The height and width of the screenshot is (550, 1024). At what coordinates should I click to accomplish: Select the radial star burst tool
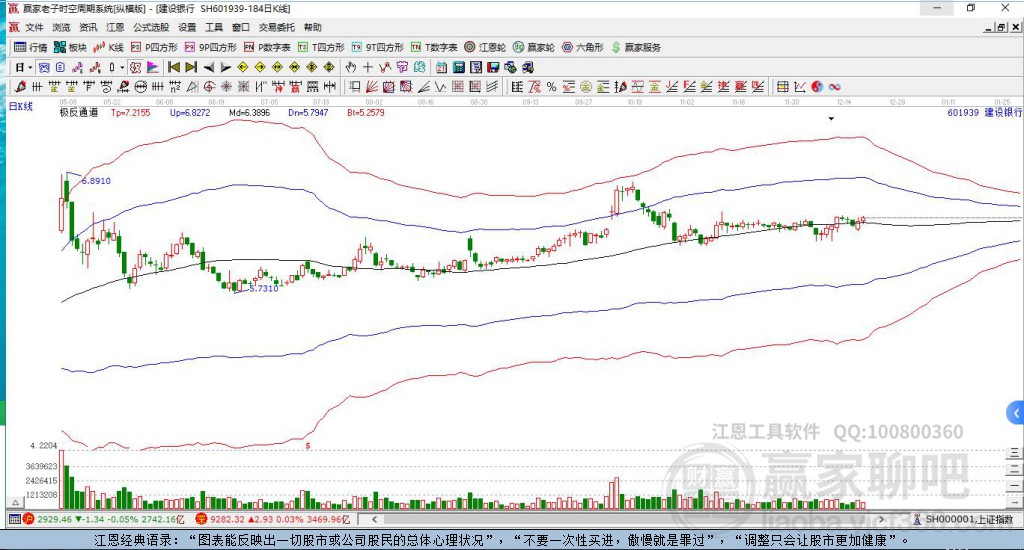[226, 87]
